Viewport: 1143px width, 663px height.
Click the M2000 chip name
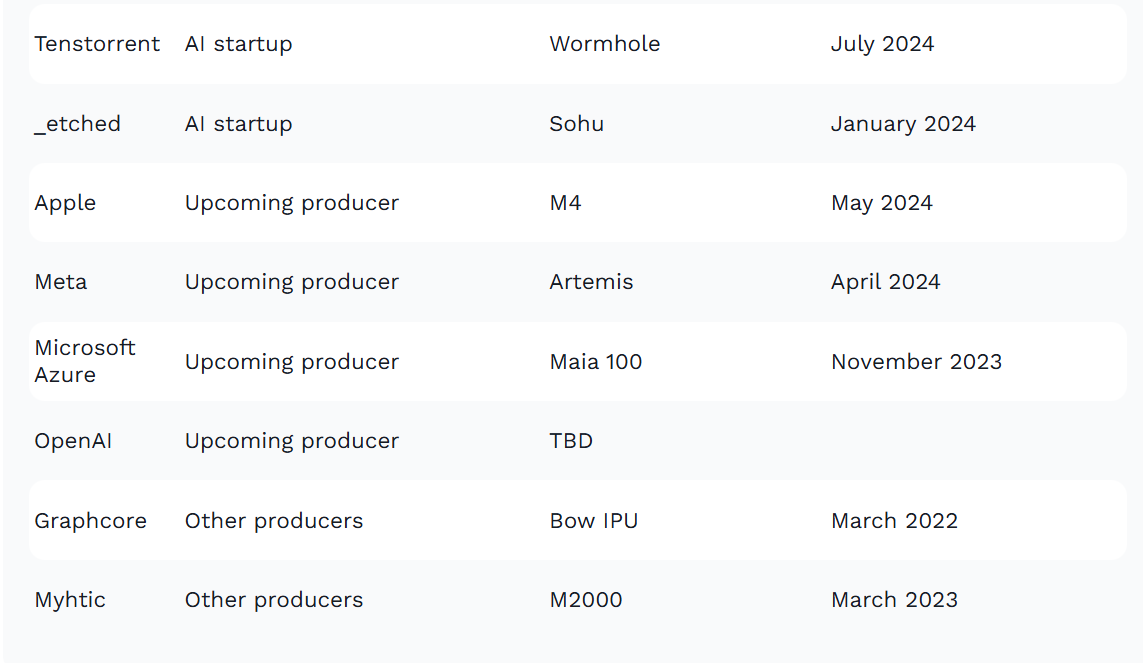point(585,600)
